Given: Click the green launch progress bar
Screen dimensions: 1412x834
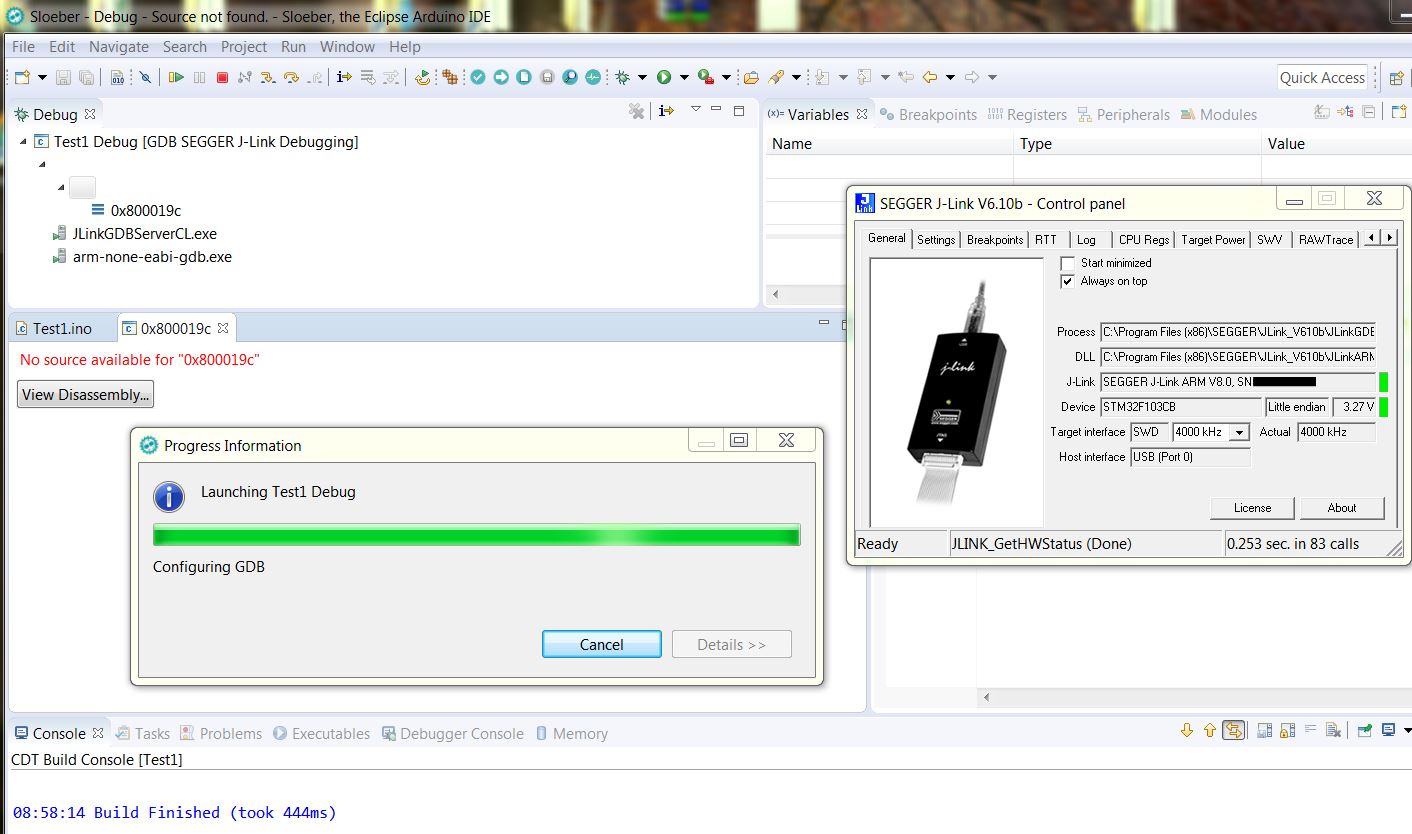Looking at the screenshot, I should pyautogui.click(x=476, y=536).
